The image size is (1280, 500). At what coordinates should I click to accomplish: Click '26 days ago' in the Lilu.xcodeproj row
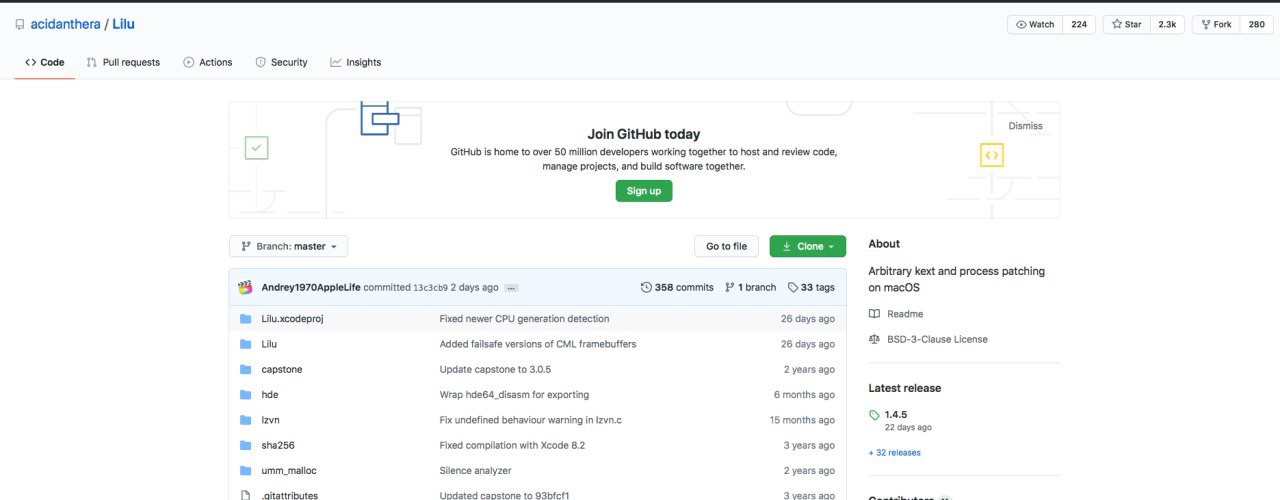point(808,319)
